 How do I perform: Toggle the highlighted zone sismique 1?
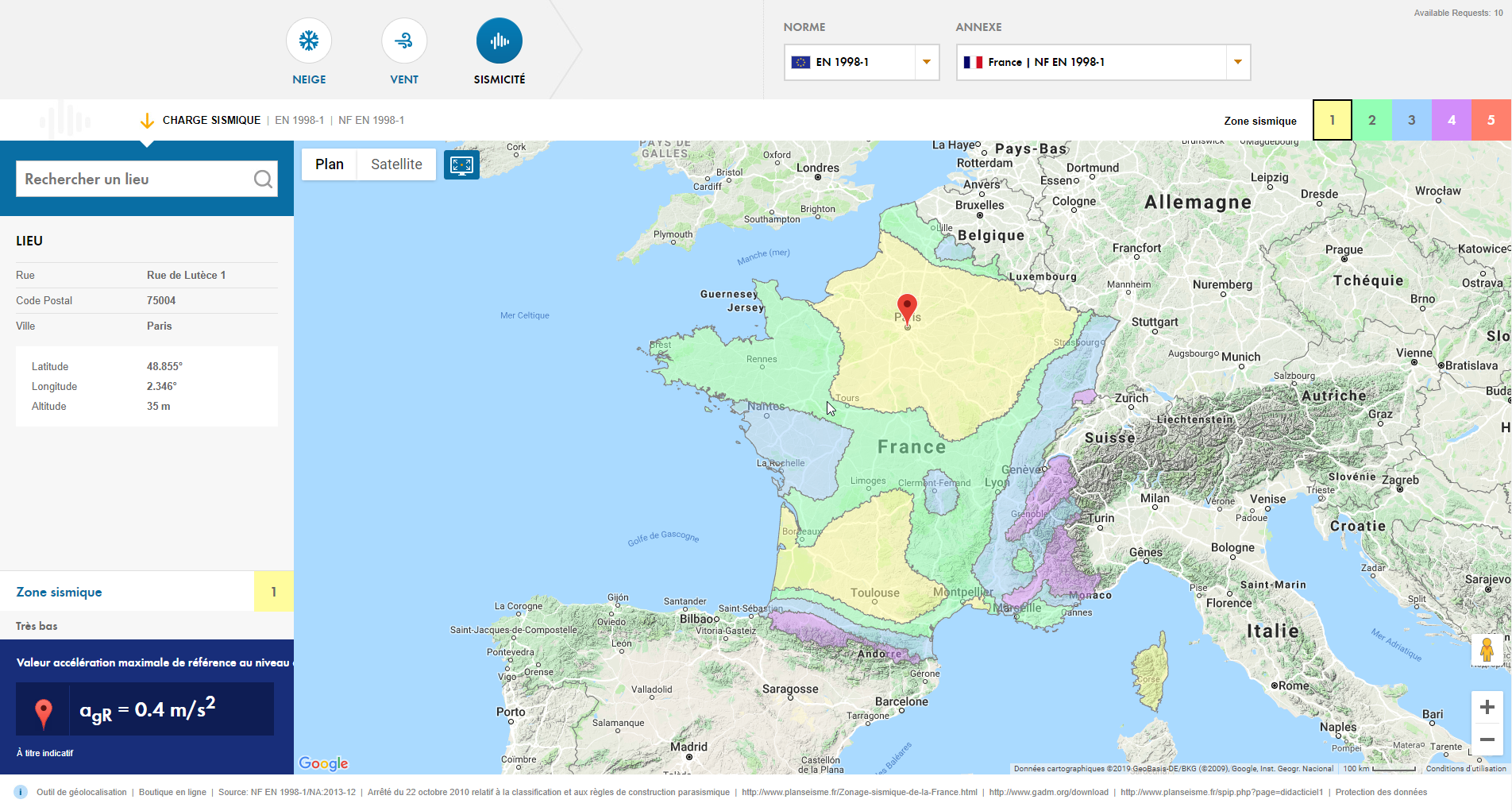tap(1332, 120)
